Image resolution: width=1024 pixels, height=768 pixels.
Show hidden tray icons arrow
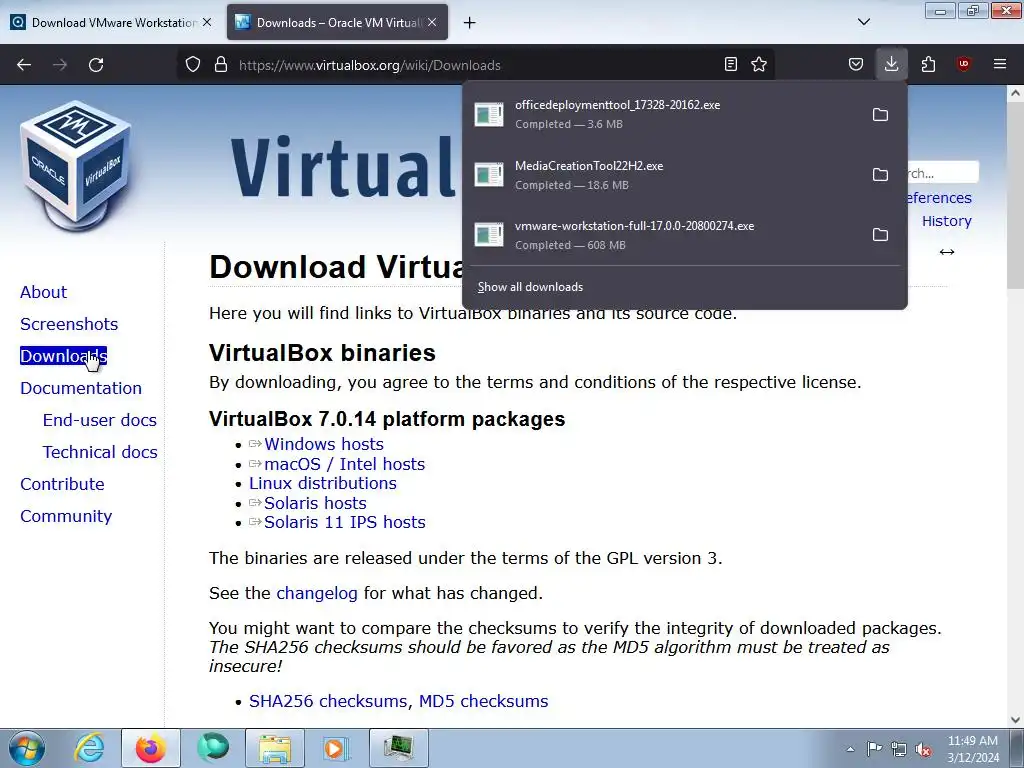click(x=850, y=750)
